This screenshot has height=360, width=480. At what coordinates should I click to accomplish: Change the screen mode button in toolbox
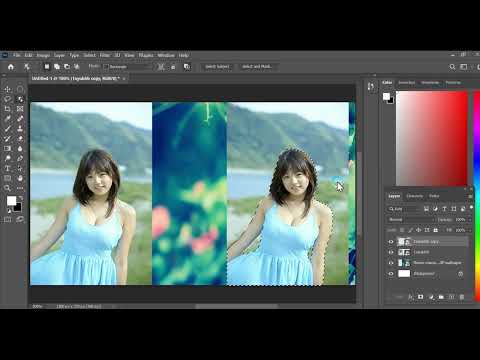[20, 219]
